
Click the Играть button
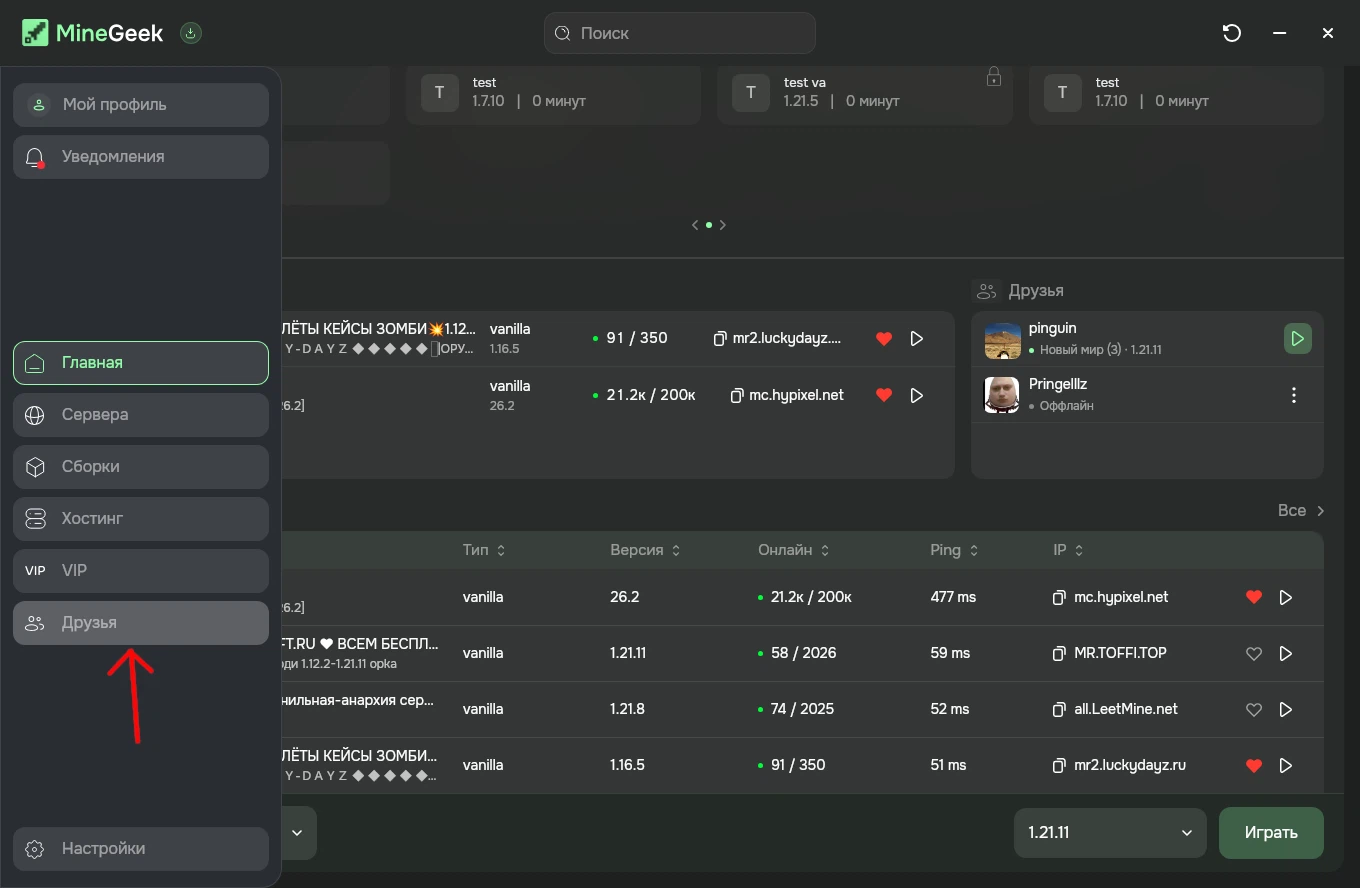pos(1271,832)
